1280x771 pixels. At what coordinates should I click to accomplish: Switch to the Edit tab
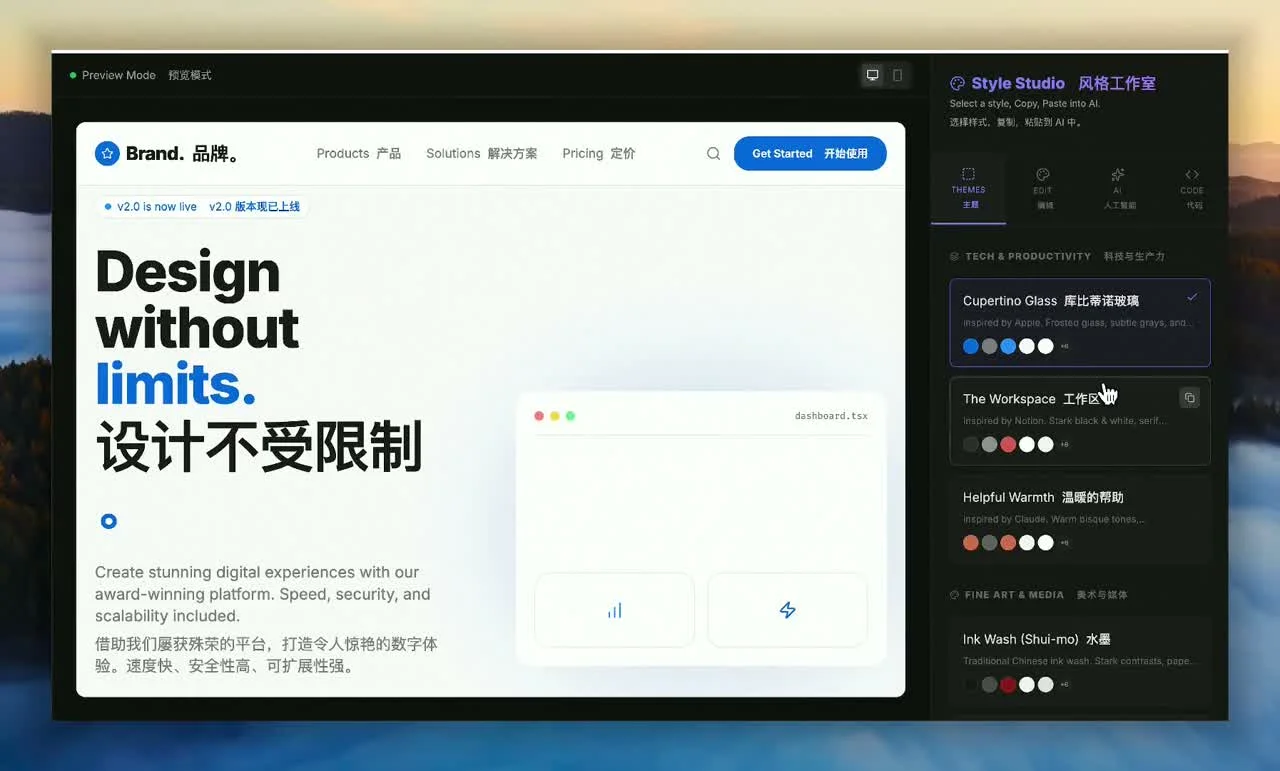pos(1043,189)
